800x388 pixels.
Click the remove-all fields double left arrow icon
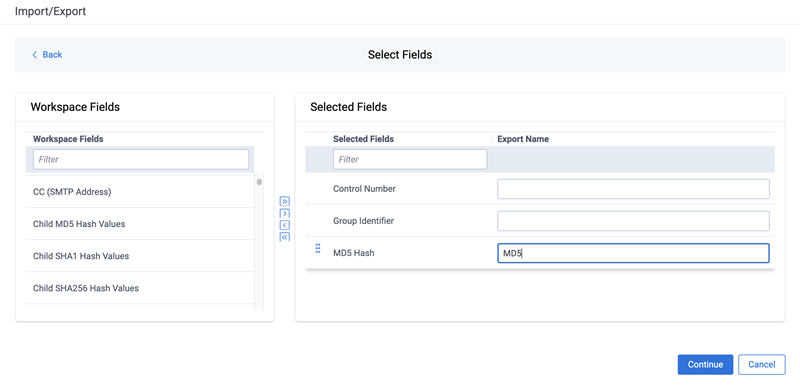point(285,237)
